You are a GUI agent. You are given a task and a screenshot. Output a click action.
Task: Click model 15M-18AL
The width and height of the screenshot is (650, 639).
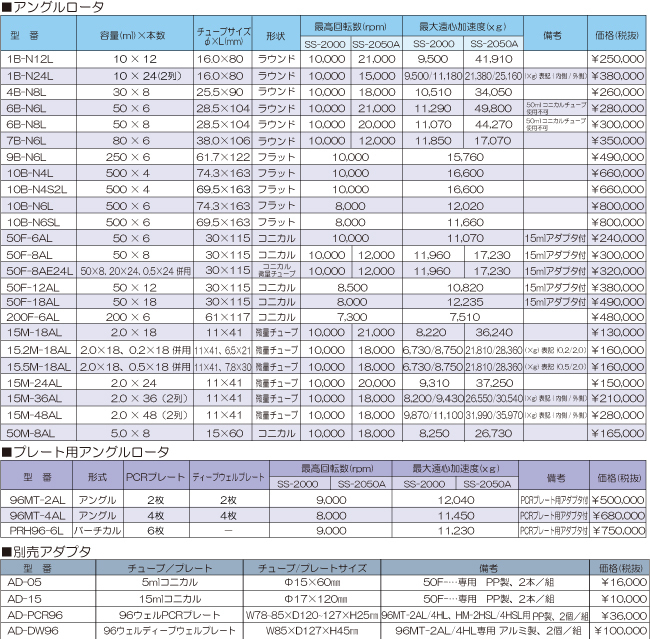click(x=34, y=332)
